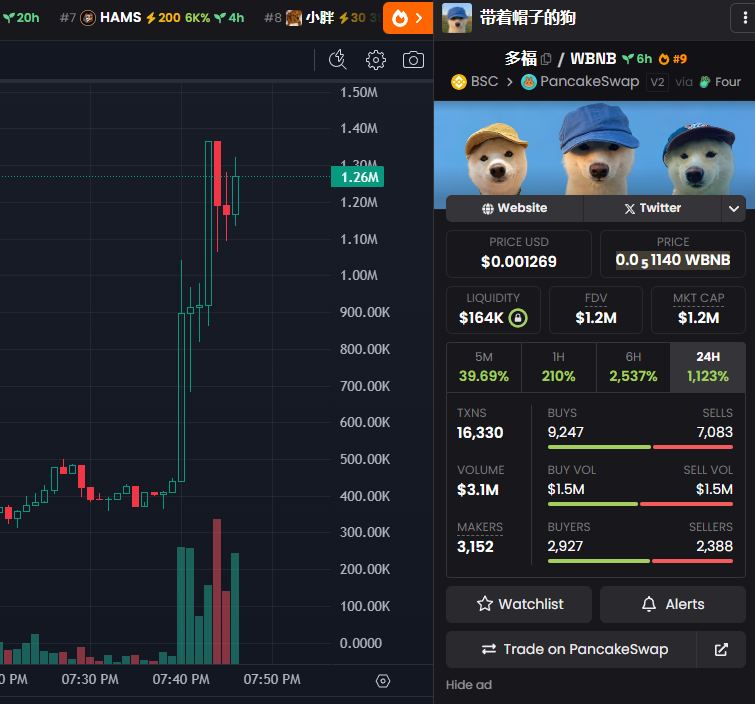This screenshot has height=704, width=755.
Task: Click the 1.26M current price label
Action: point(357,177)
